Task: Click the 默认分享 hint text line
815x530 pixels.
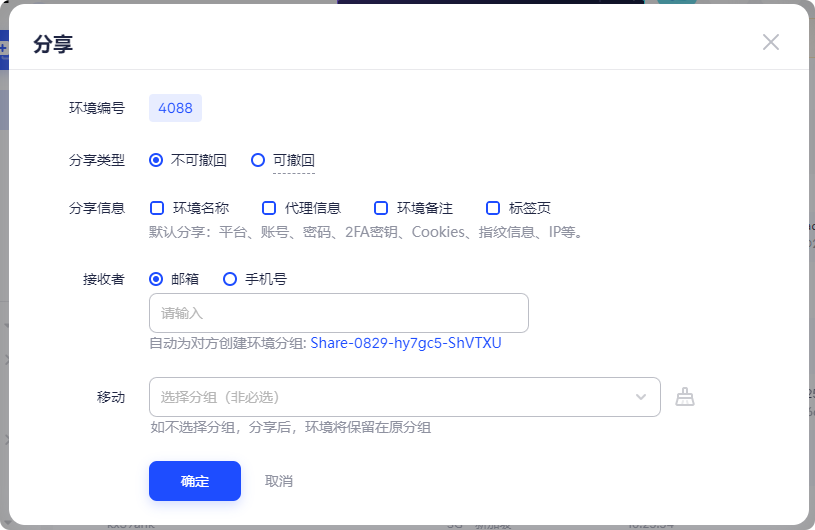Action: (366, 232)
